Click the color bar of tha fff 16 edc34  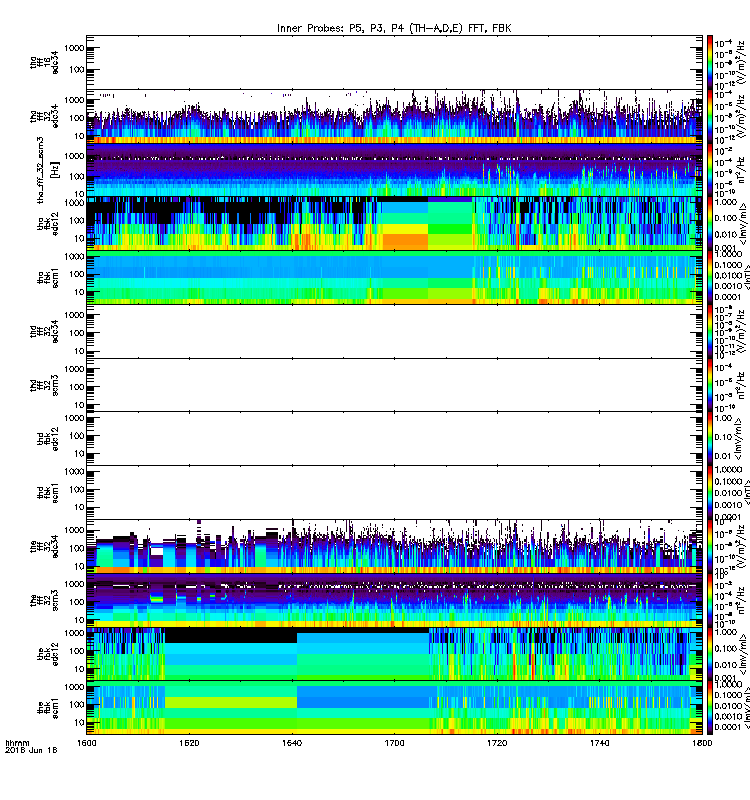[710, 62]
